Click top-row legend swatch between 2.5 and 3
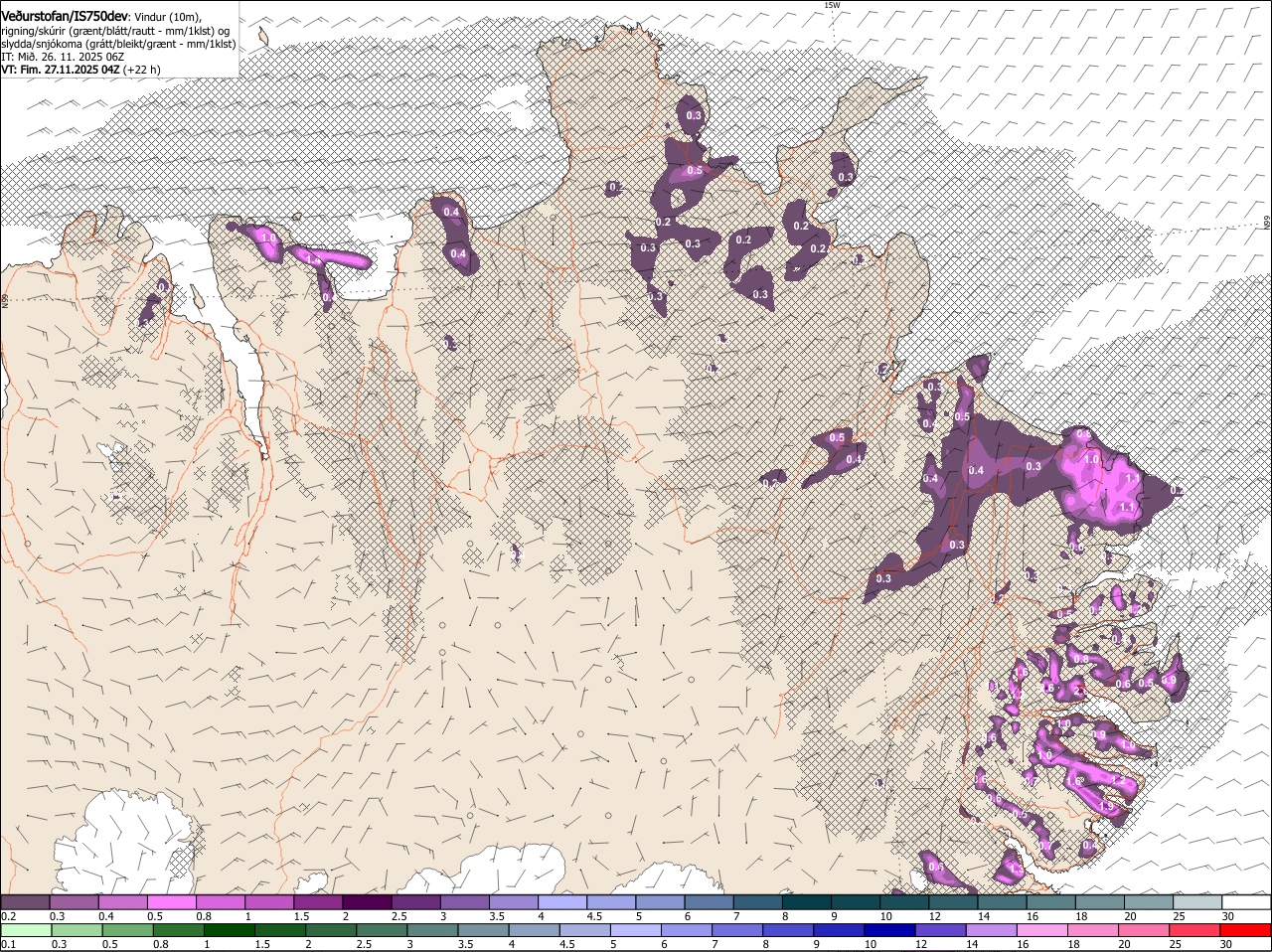Screen dimensions: 1272x952 coord(415,901)
